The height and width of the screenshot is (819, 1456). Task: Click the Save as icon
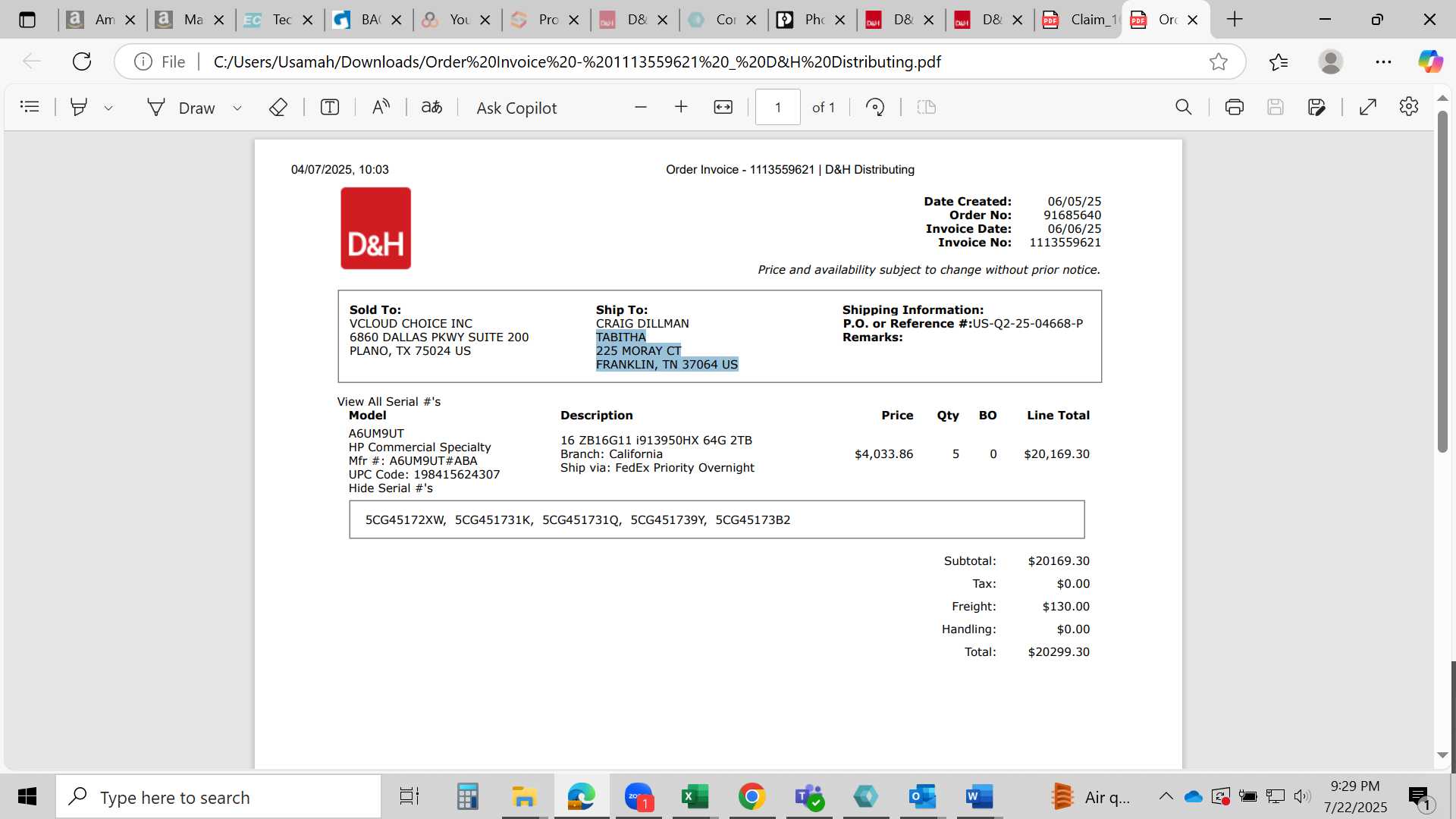1316,107
